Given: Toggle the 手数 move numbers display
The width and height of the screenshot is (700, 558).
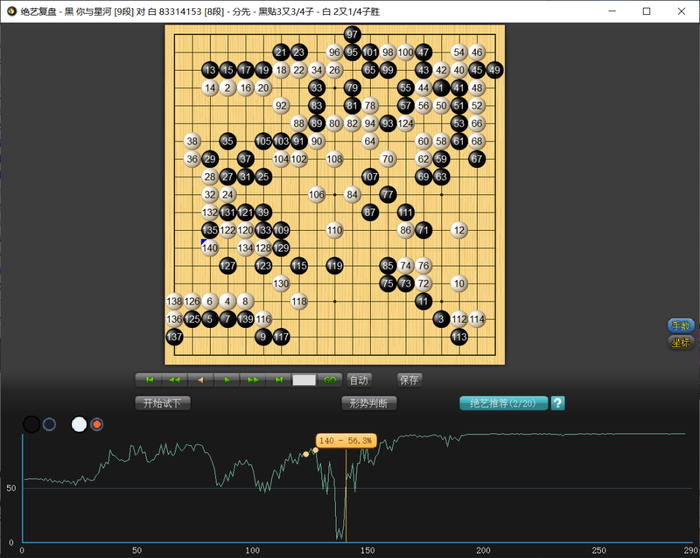Looking at the screenshot, I should click(680, 326).
